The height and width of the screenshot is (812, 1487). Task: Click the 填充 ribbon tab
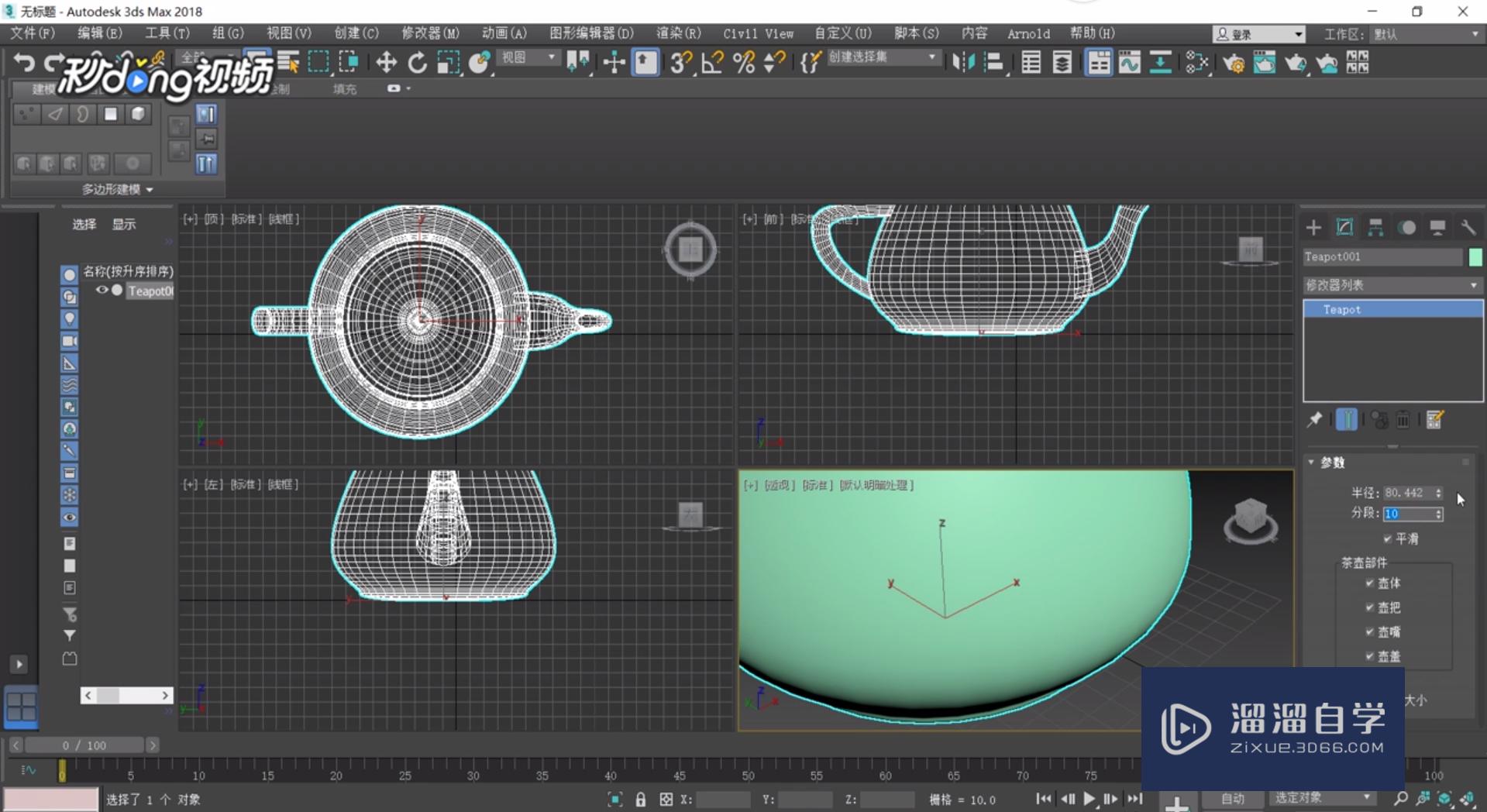(344, 89)
